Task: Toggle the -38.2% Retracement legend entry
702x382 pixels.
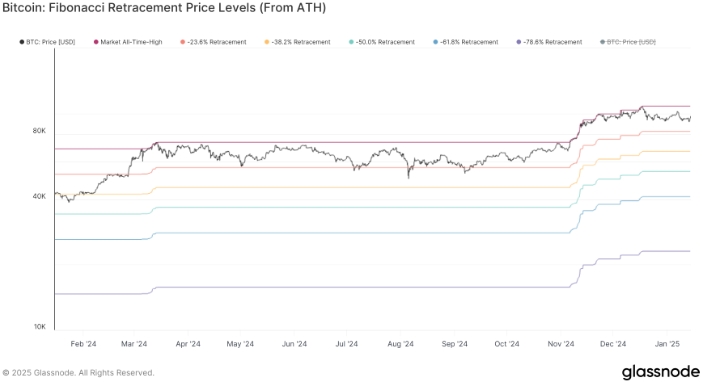Action: click(x=298, y=42)
